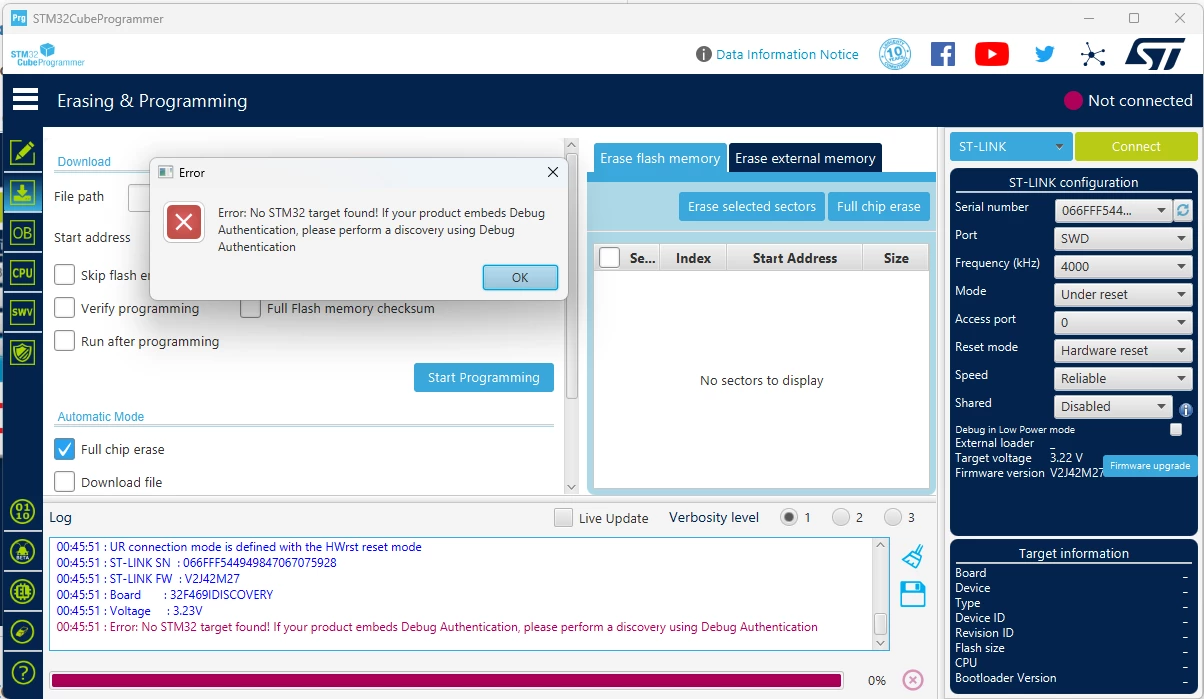Uncheck Full chip erase in Automatic Mode
The image size is (1204, 699).
(x=64, y=449)
